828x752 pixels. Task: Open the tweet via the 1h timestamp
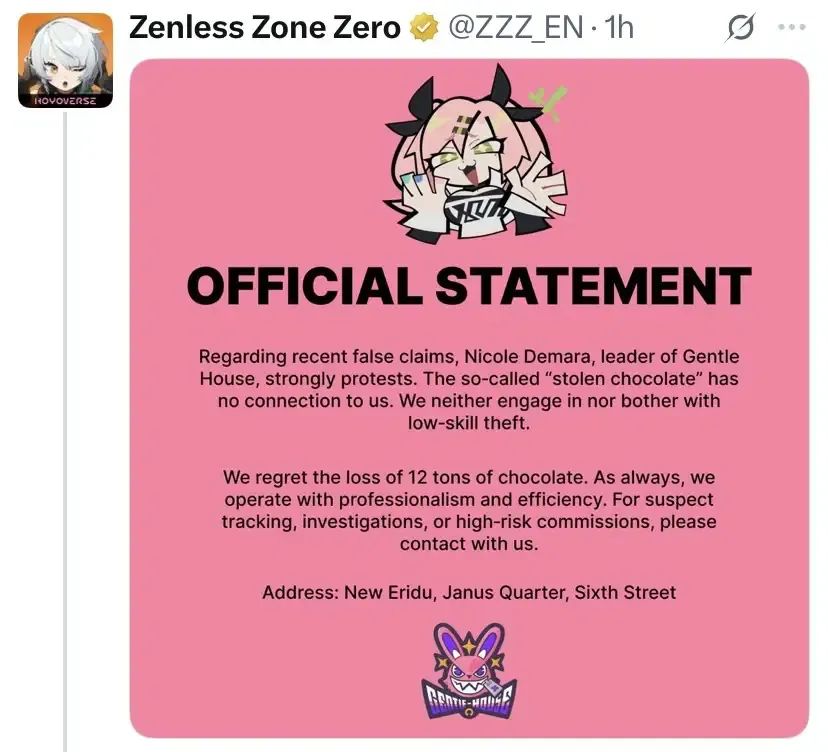[619, 28]
